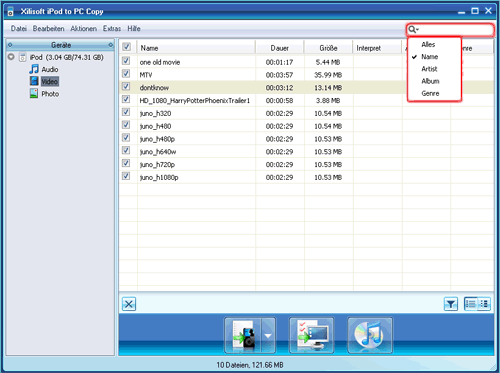Close the Xilisoft iPod to PC Copy window
This screenshot has width=500, height=373.
[x=488, y=11]
